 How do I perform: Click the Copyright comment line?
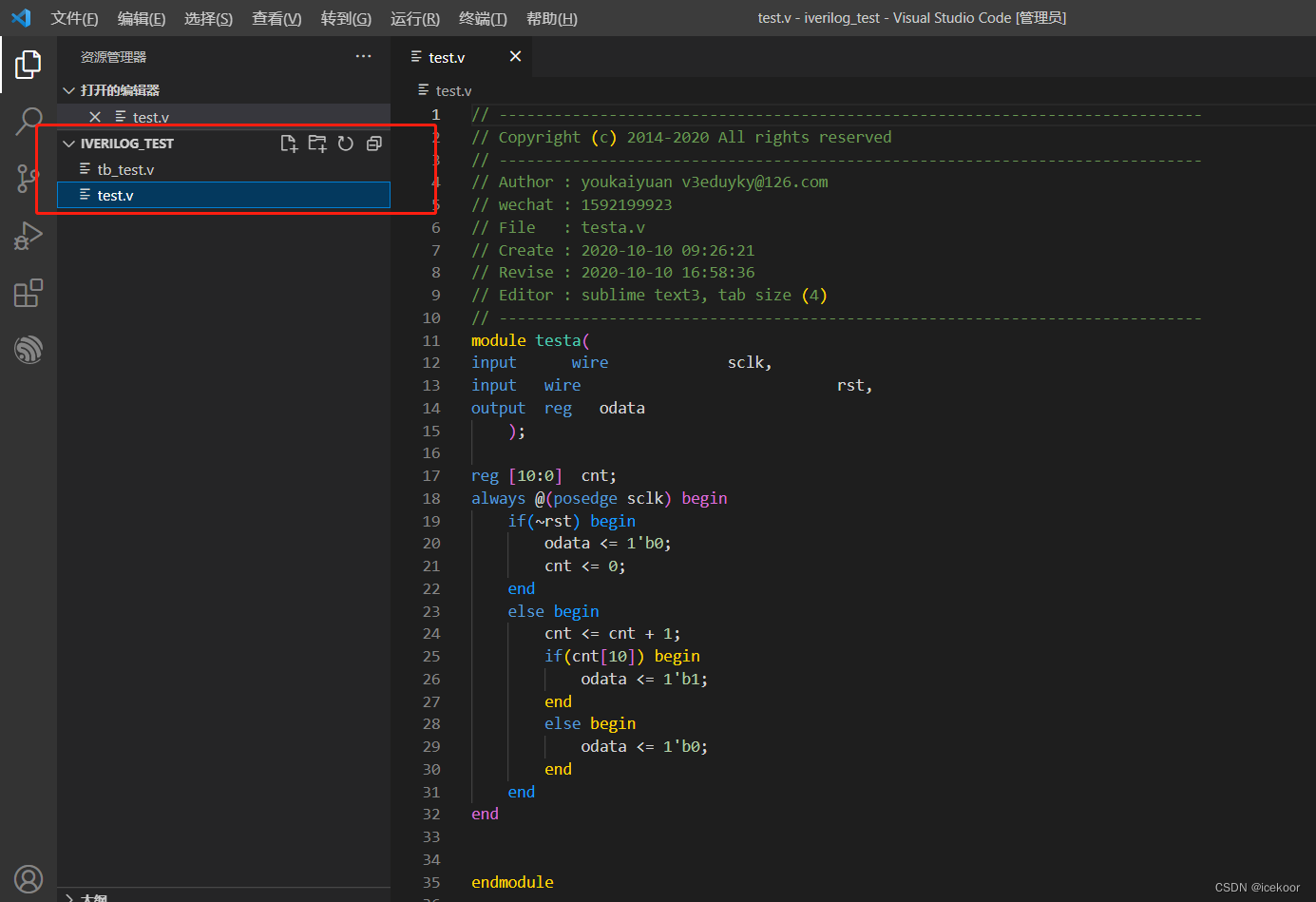click(681, 137)
